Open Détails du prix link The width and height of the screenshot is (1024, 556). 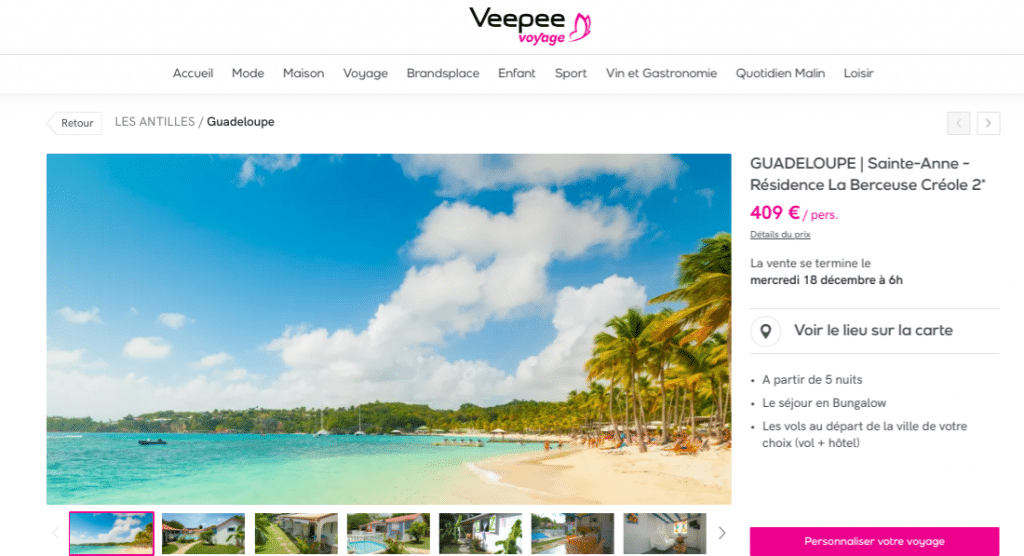[x=780, y=235]
